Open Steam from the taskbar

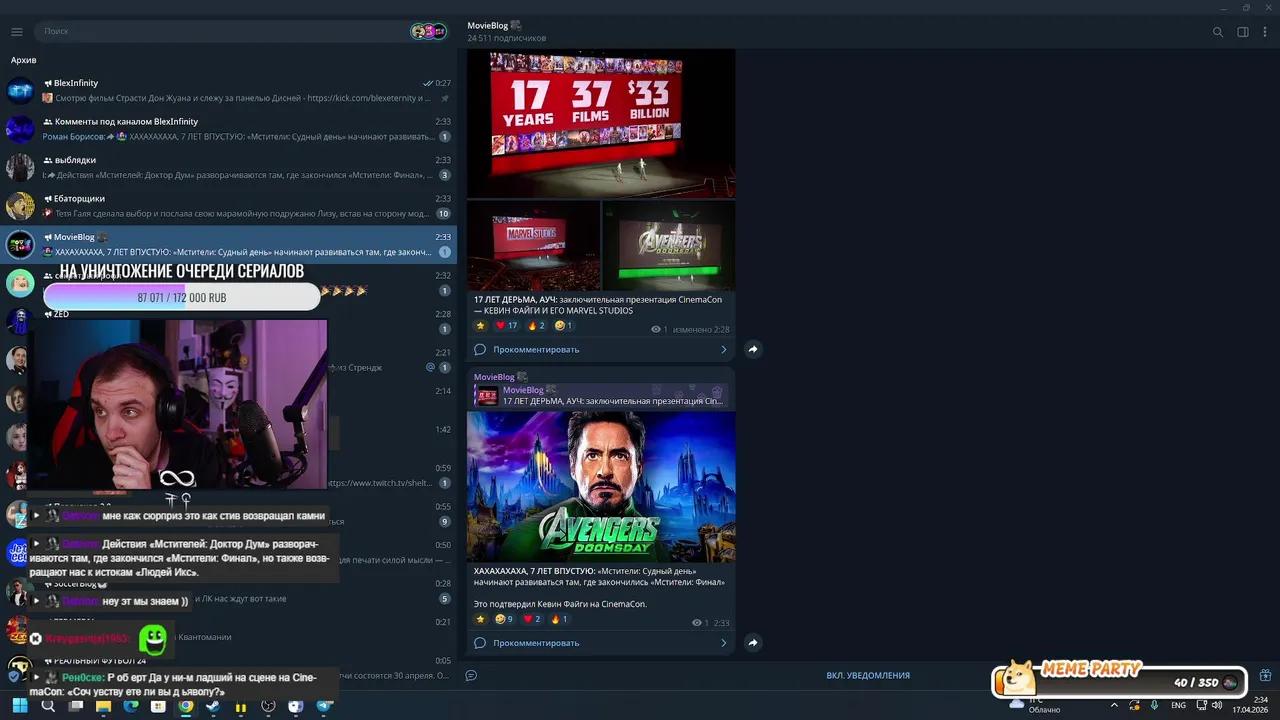pos(213,706)
